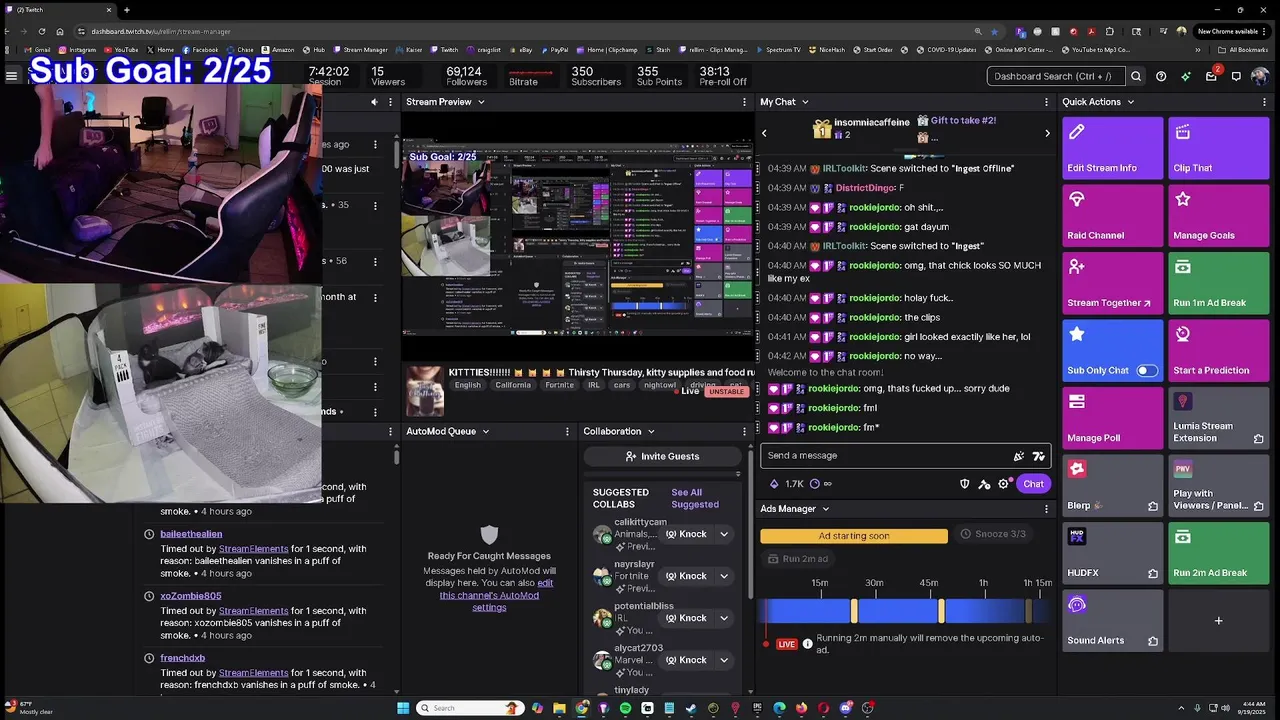Click the Dashboard Search magnifier icon

1135,76
